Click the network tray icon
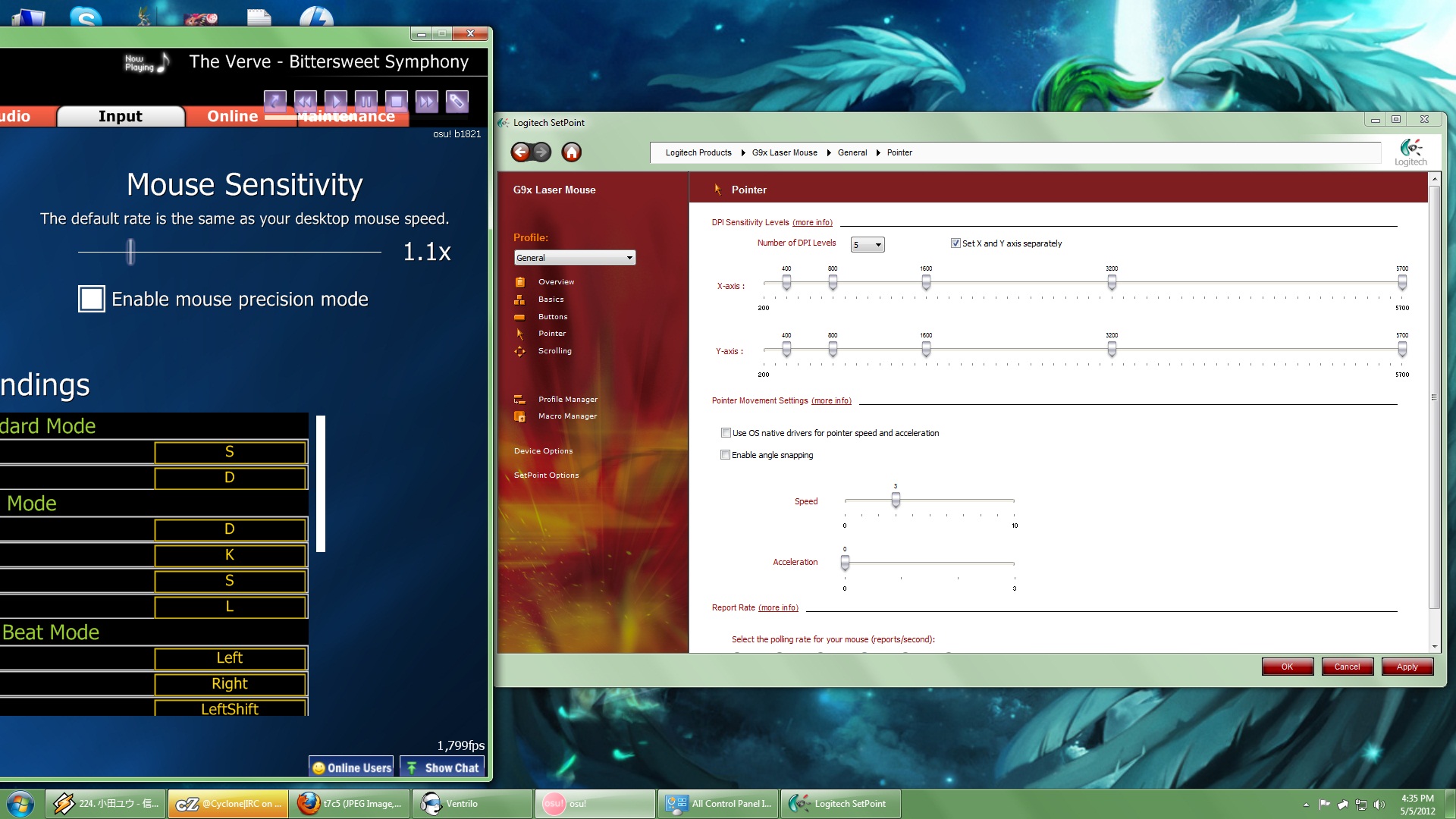This screenshot has height=819, width=1456. (1361, 805)
